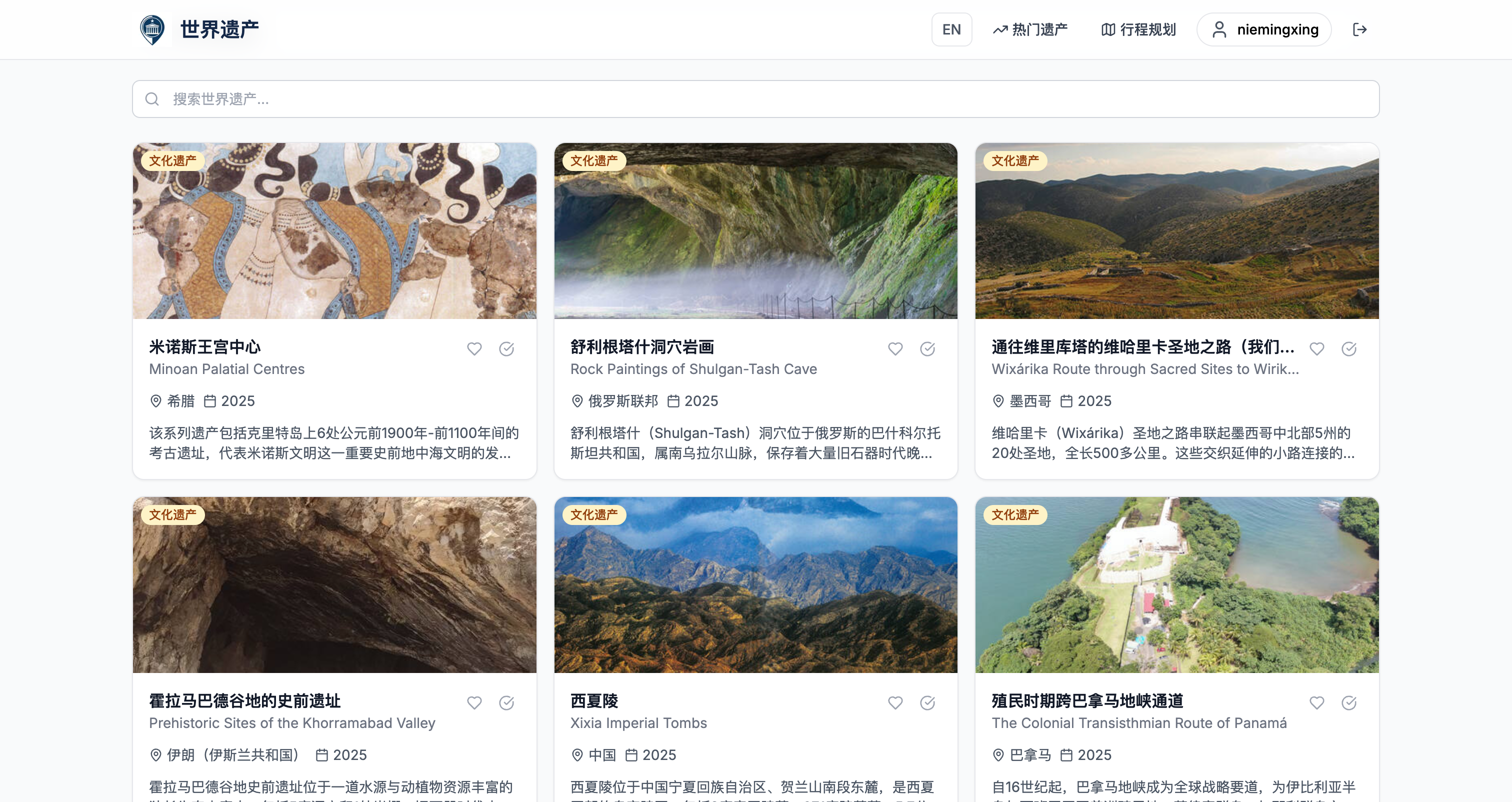
Task: Click heart icon on Panamá Route card
Action: (x=1316, y=703)
